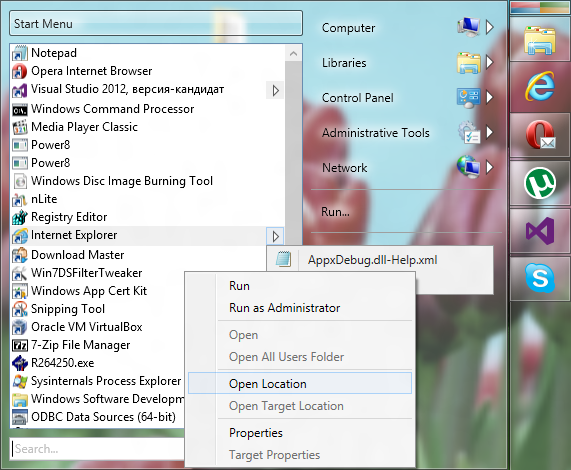
Task: Click the 7-Zip File Manager icon
Action: [x=20, y=345]
